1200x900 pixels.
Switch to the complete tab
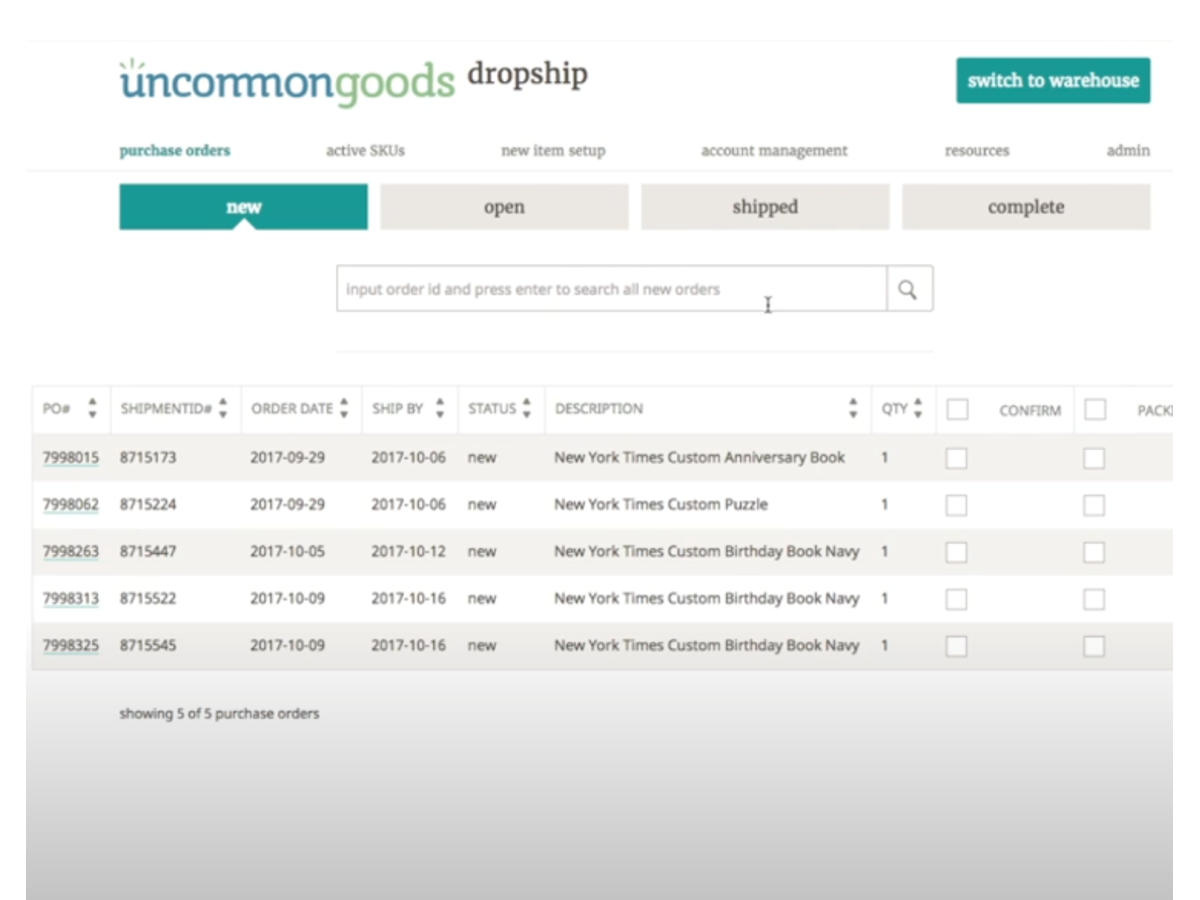click(1026, 207)
